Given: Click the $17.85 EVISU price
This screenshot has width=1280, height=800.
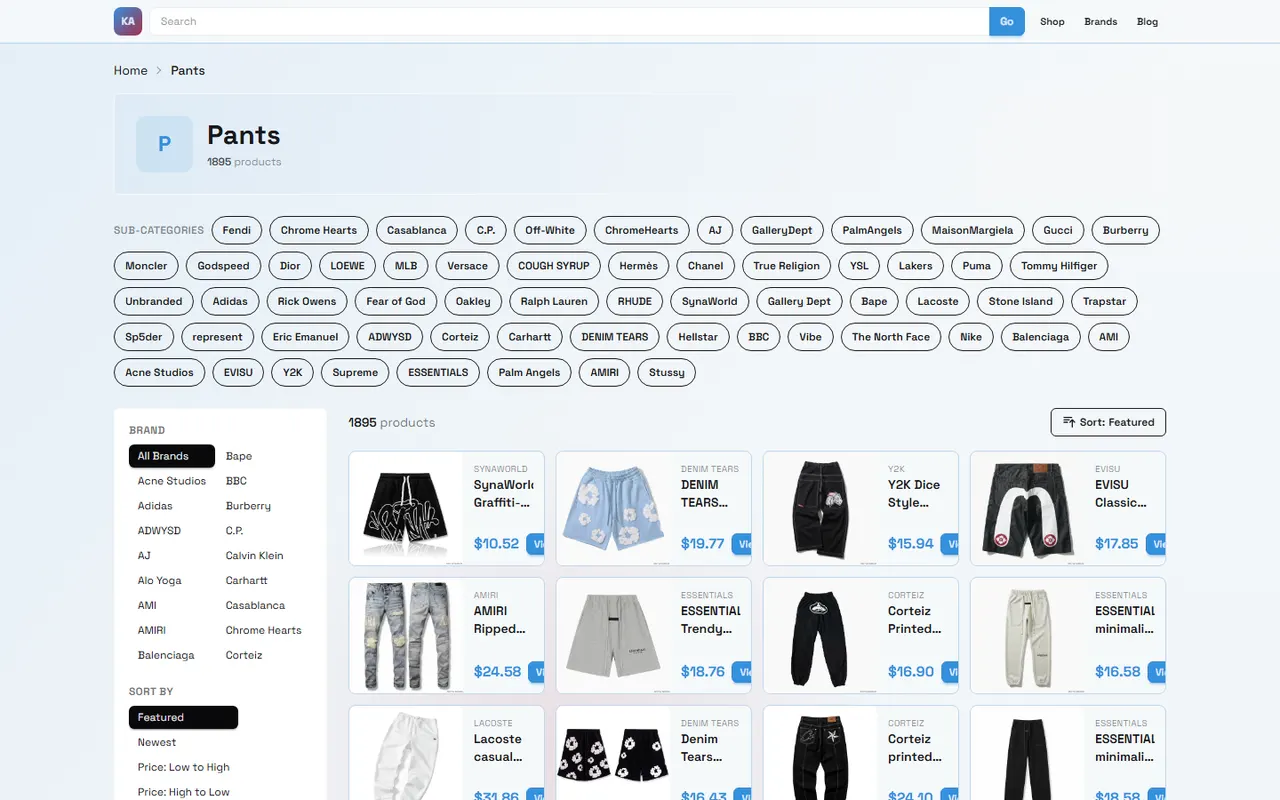Looking at the screenshot, I should [x=1117, y=544].
